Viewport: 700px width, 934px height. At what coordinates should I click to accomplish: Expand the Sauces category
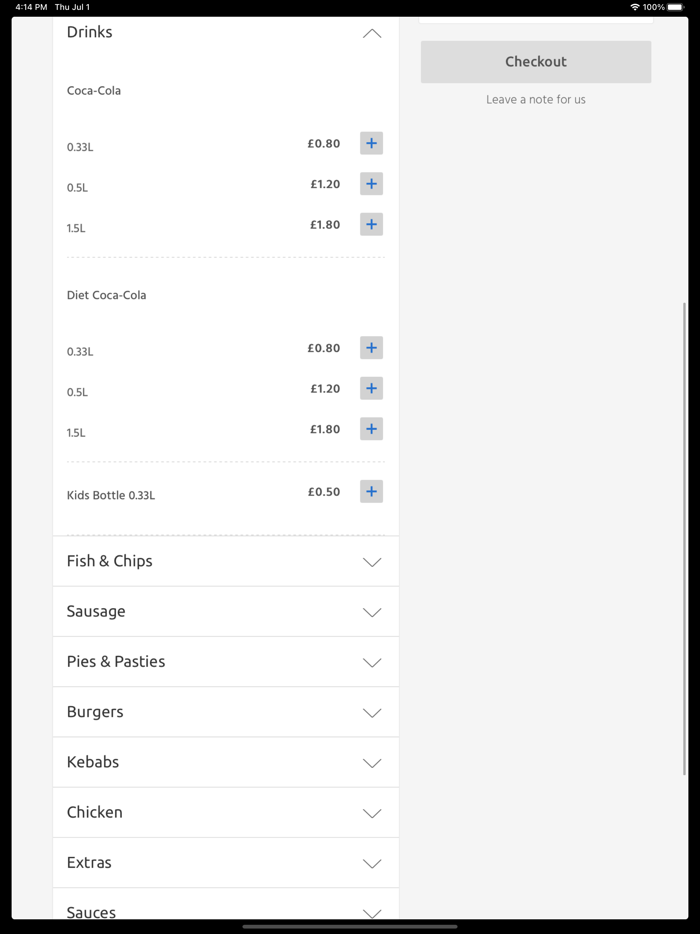372,912
